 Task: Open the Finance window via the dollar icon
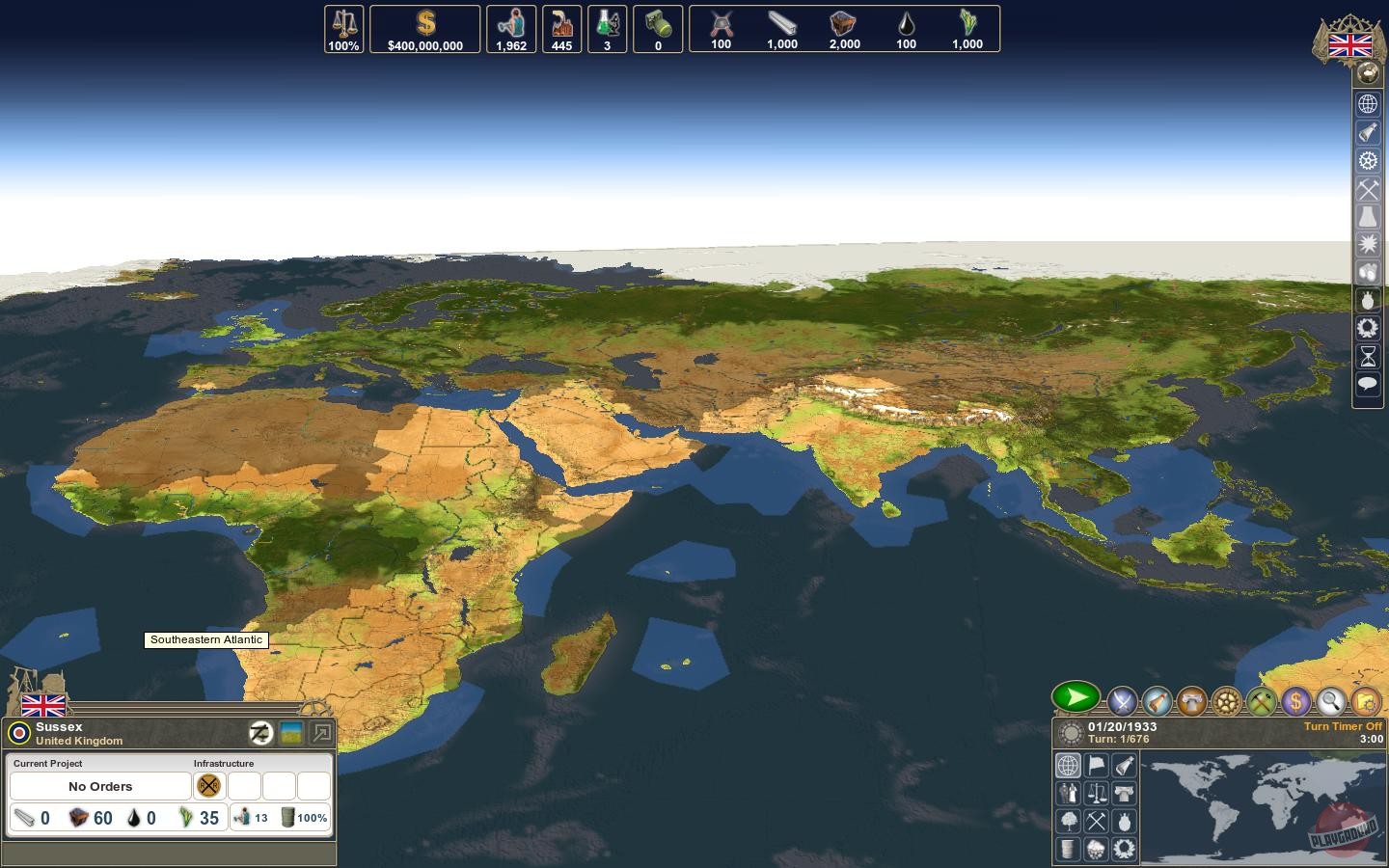[x=1295, y=702]
